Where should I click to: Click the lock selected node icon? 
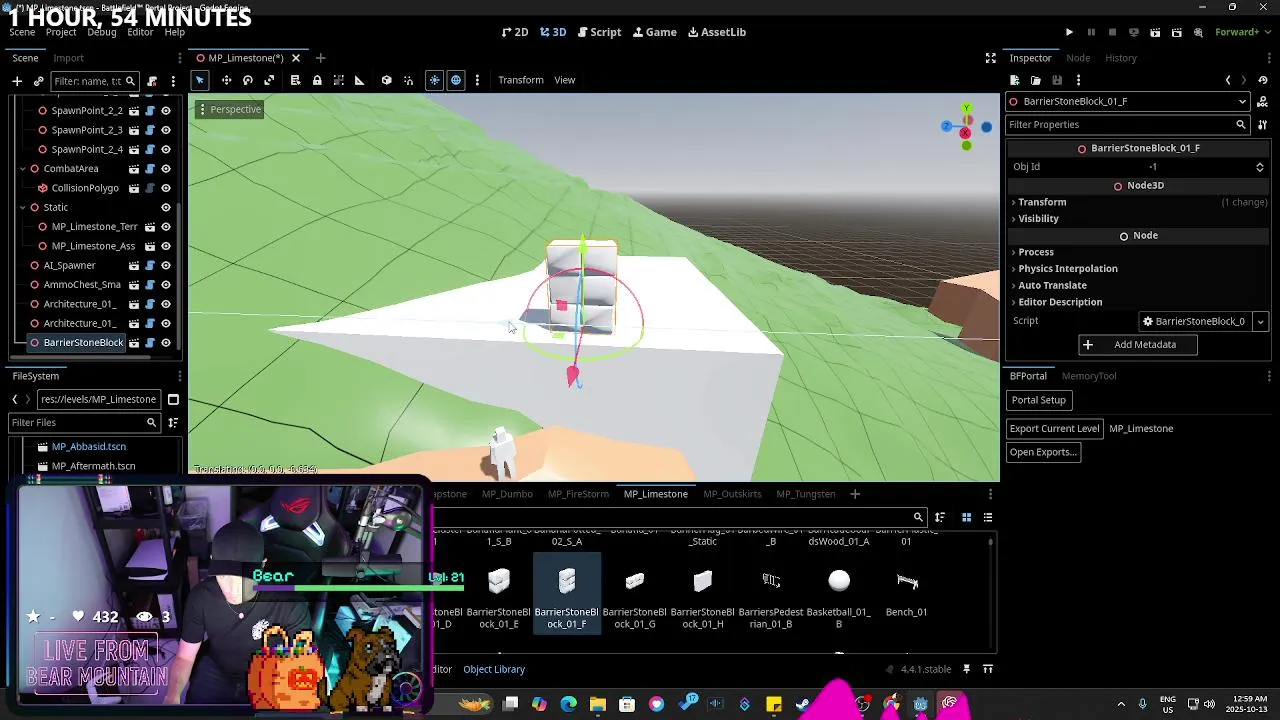tap(317, 80)
